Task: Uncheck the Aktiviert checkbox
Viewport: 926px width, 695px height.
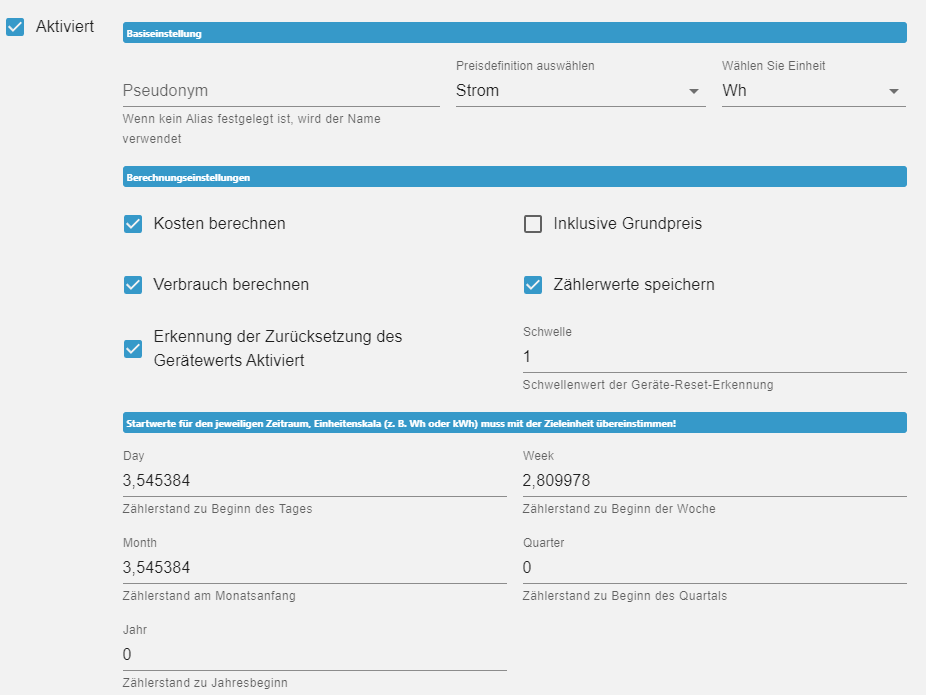Action: [15, 27]
